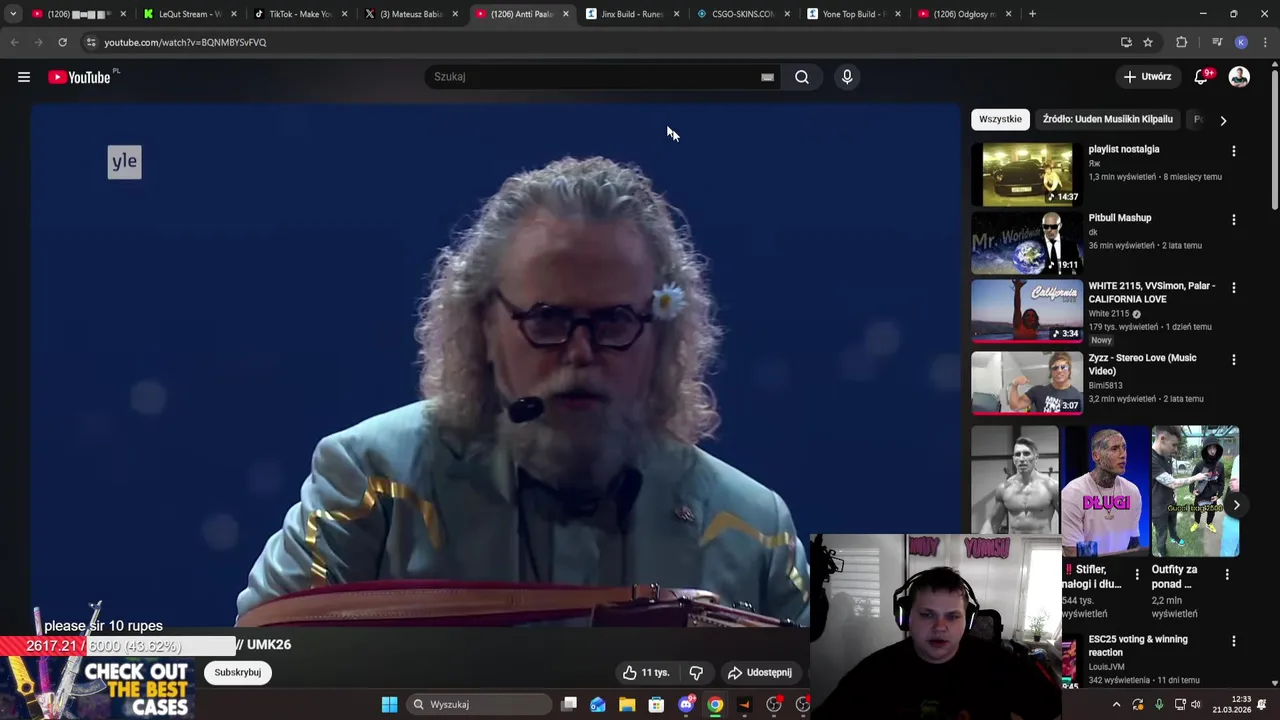Screen dimensions: 1280x720
Task: Open Chrome media control icon
Action: coord(1217,42)
